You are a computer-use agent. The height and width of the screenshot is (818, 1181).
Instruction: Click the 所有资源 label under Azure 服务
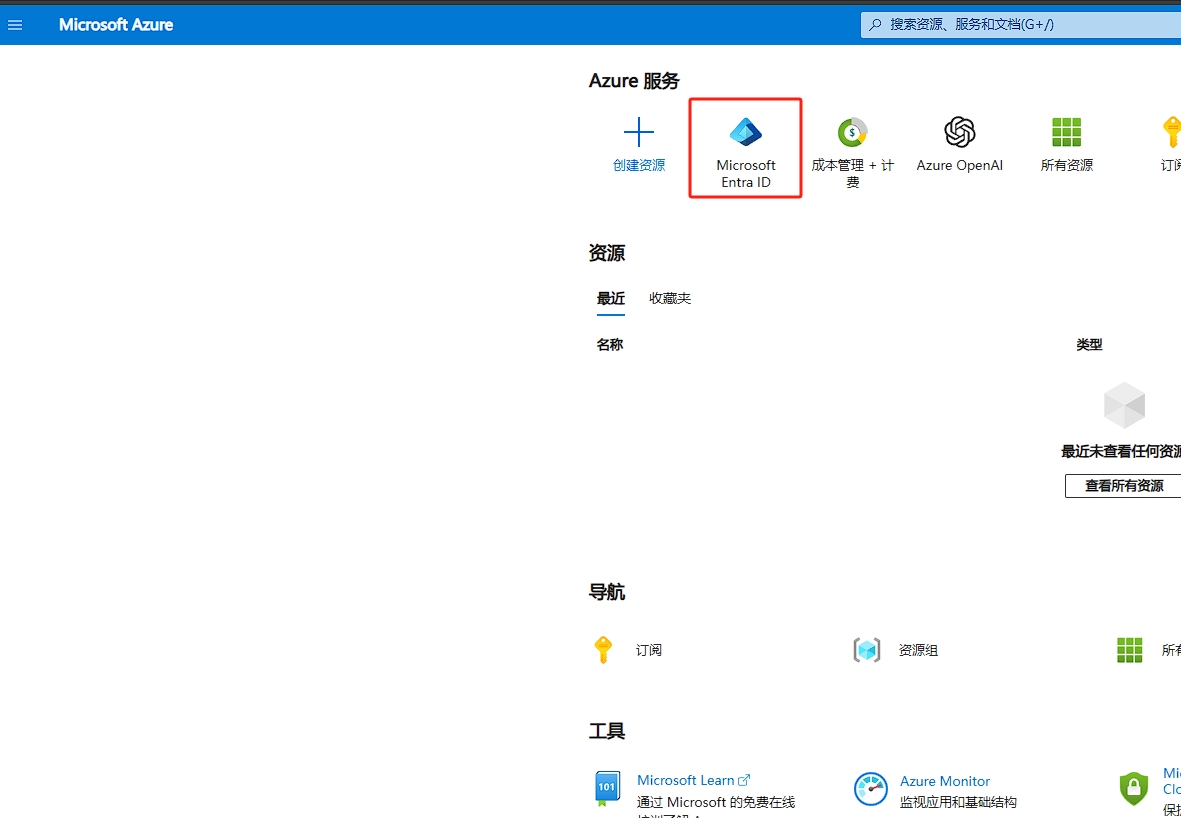[x=1067, y=165]
